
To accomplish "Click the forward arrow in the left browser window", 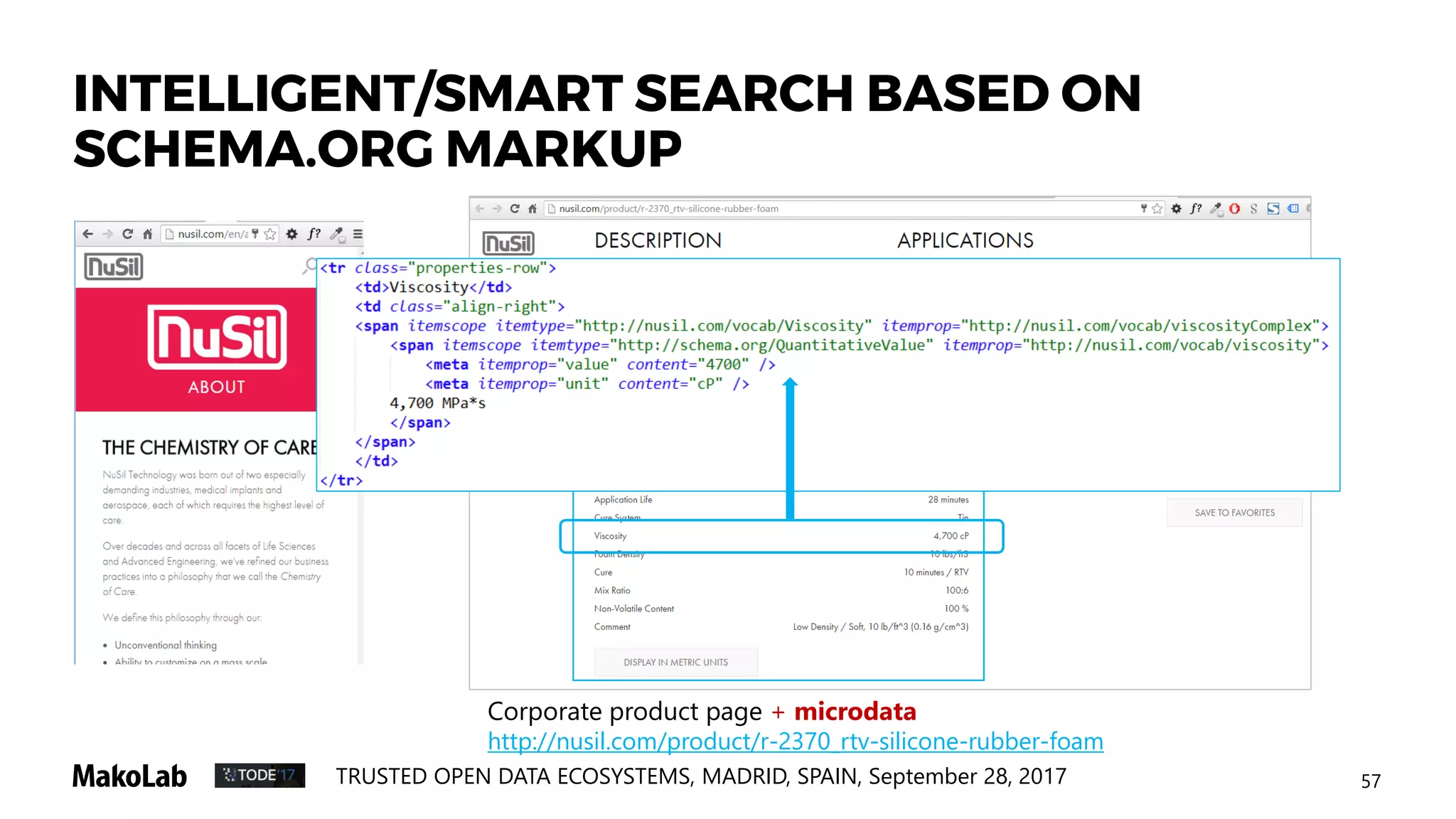I will click(x=108, y=234).
